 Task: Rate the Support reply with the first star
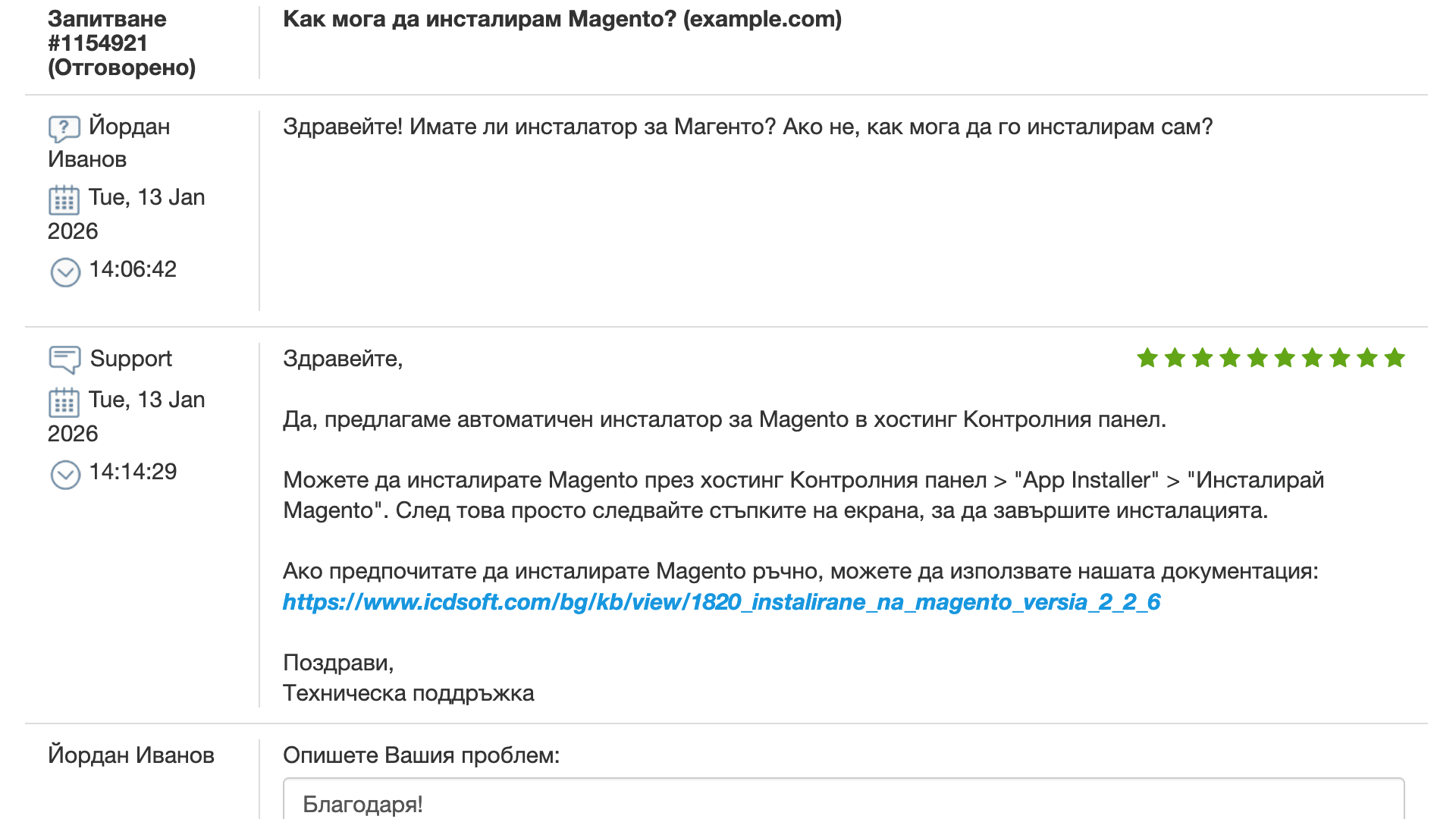(1147, 358)
